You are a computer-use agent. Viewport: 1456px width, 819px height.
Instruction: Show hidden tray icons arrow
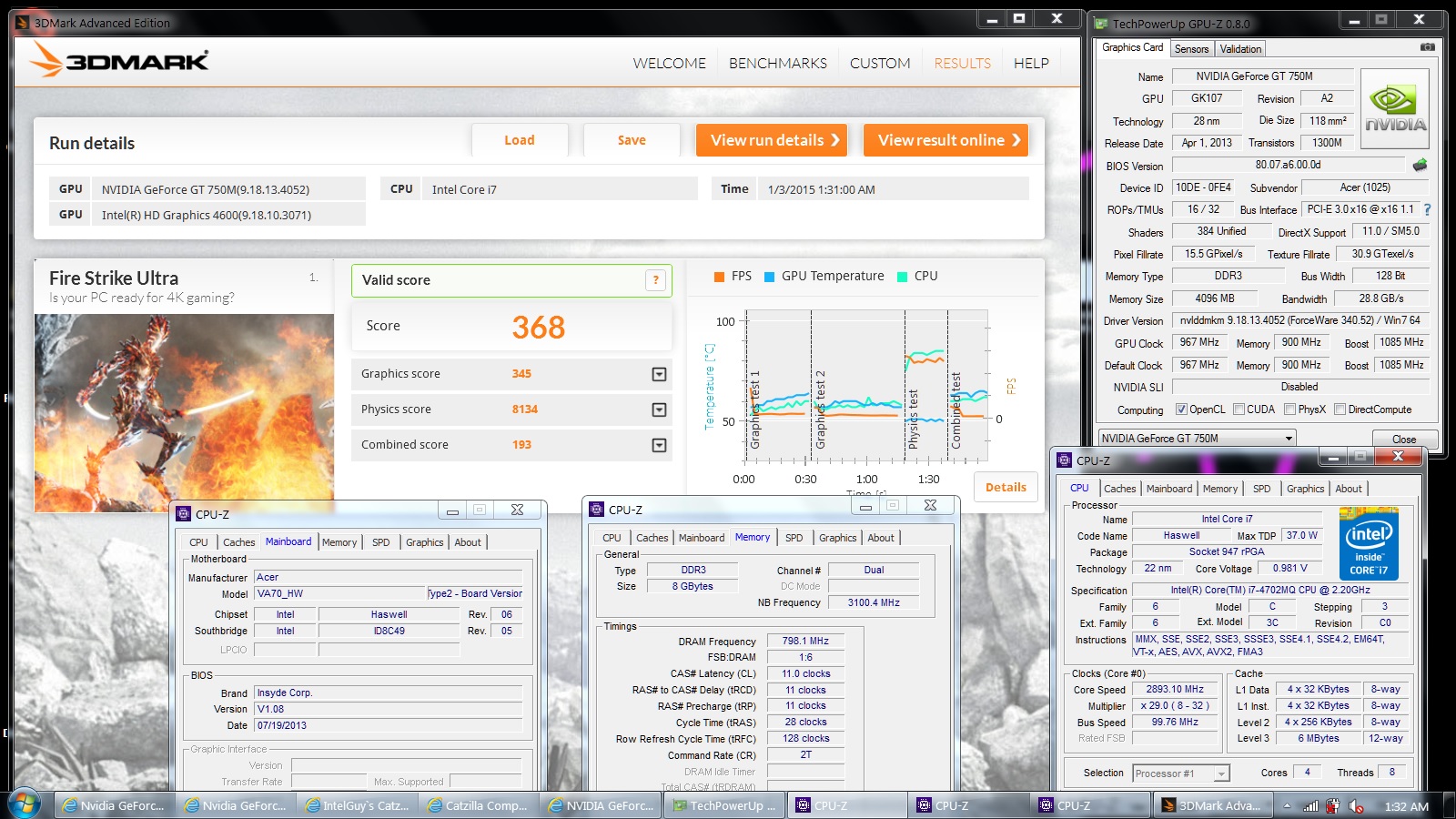pyautogui.click(x=1287, y=805)
